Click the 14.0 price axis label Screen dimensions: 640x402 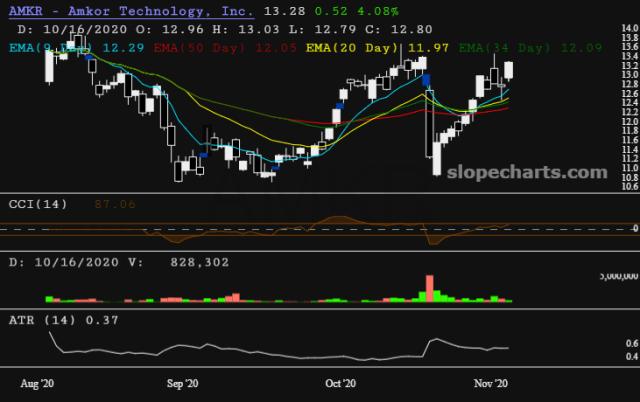coord(630,28)
